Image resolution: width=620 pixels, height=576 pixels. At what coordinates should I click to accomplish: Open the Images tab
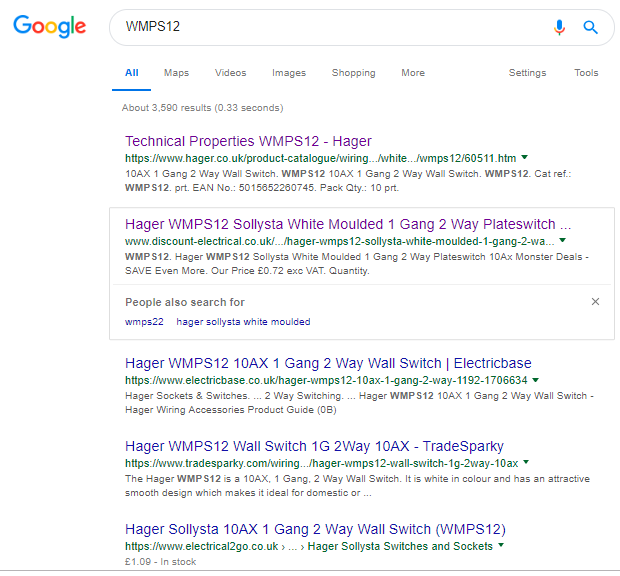pos(289,73)
